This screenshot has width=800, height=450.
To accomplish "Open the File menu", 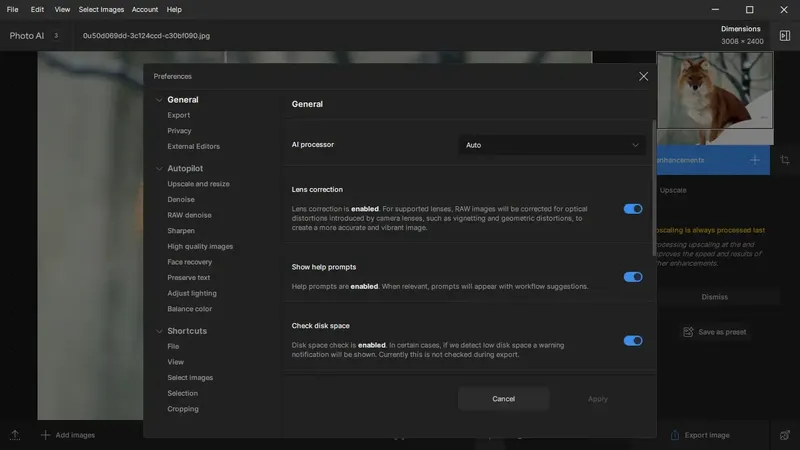I will pyautogui.click(x=12, y=9).
